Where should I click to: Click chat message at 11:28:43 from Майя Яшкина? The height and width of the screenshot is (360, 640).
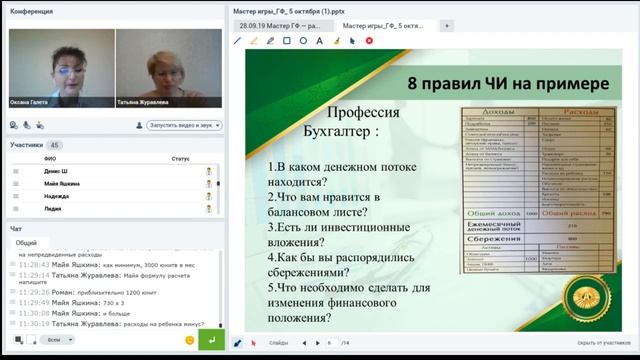(107, 265)
